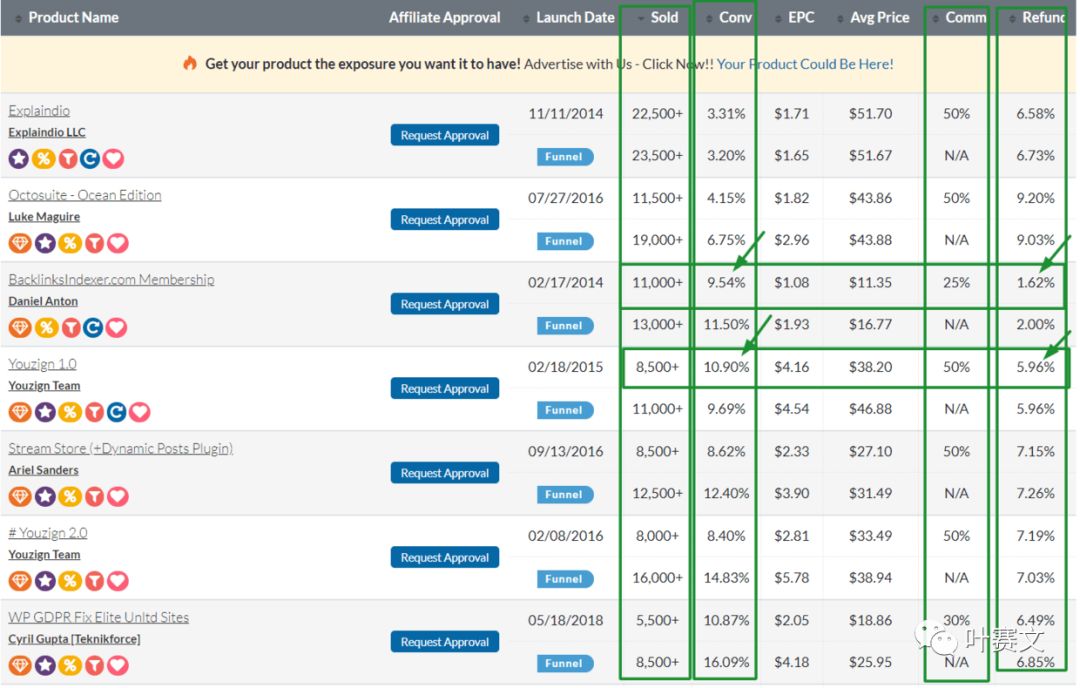
Task: Click the blue C icon under Explaindio
Action: pos(90,159)
